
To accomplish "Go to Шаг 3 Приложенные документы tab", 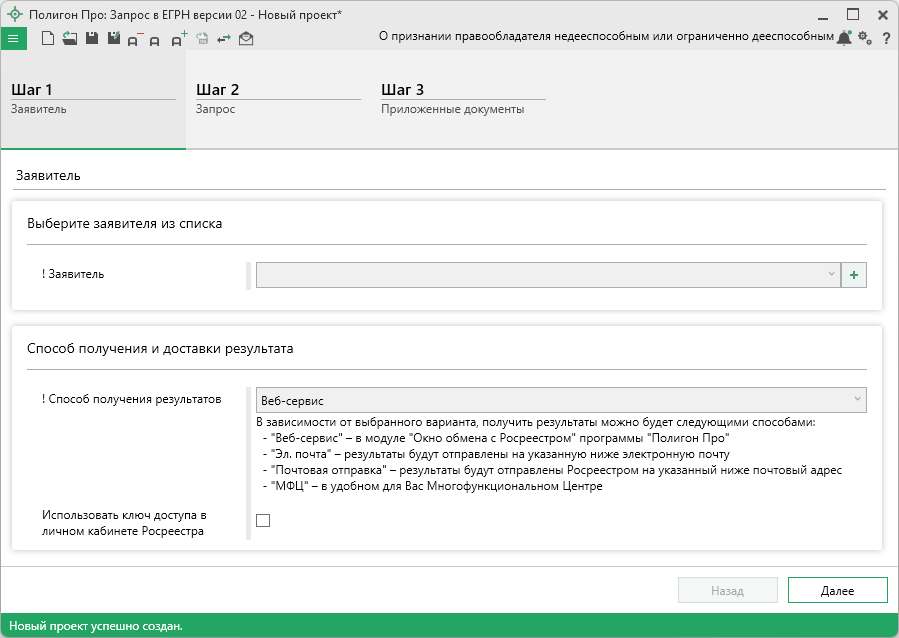I will point(462,99).
